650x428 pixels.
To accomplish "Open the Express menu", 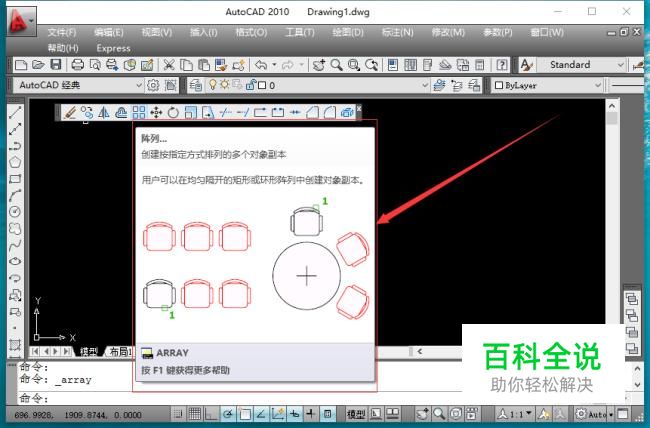I will pos(114,48).
